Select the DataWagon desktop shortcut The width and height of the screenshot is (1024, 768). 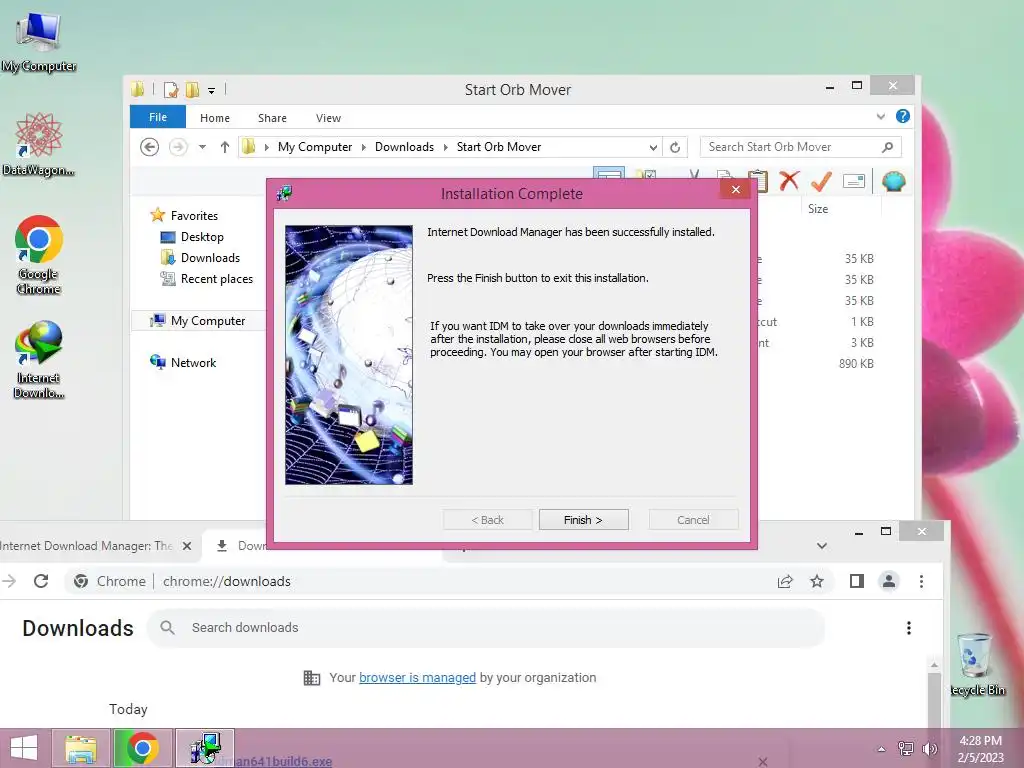[39, 145]
